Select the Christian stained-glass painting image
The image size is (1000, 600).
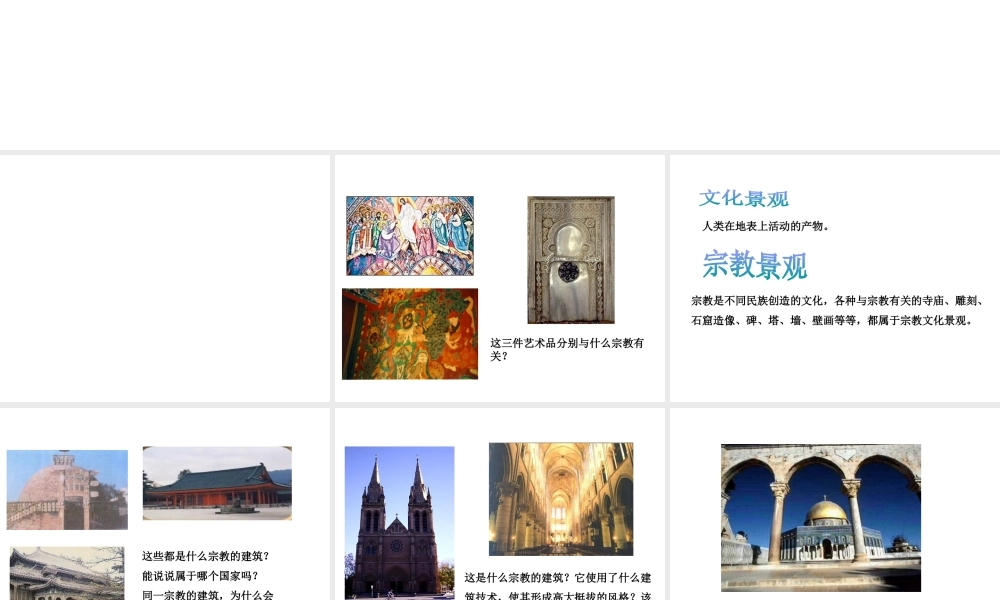[410, 235]
